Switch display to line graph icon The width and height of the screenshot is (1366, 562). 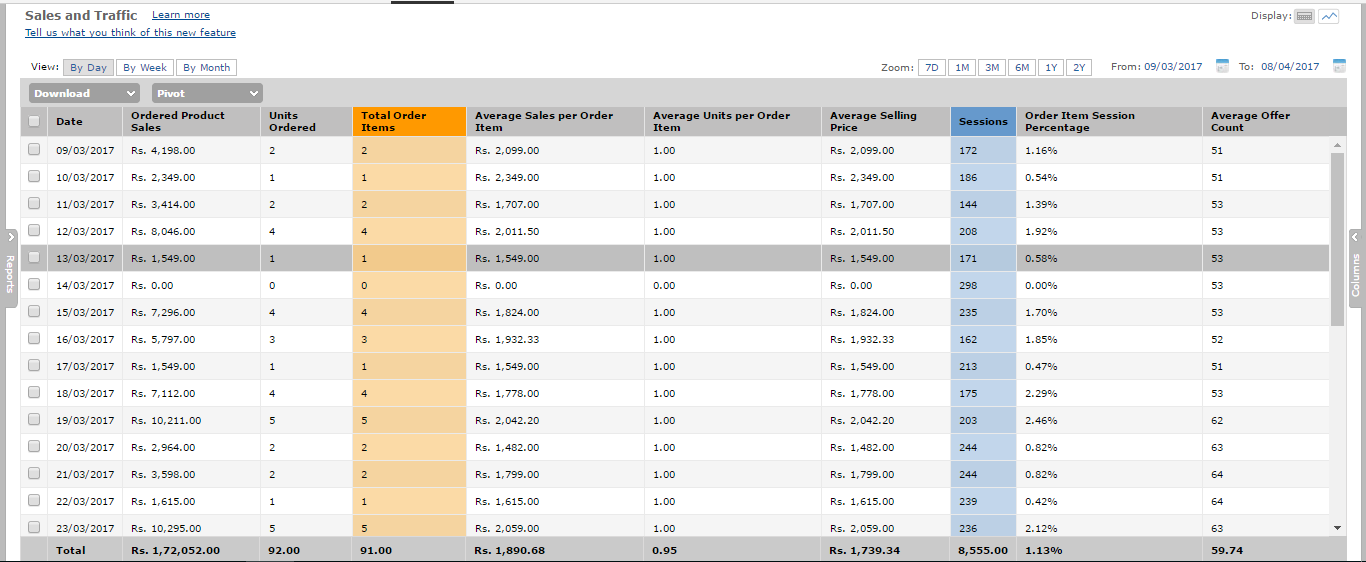(1328, 16)
